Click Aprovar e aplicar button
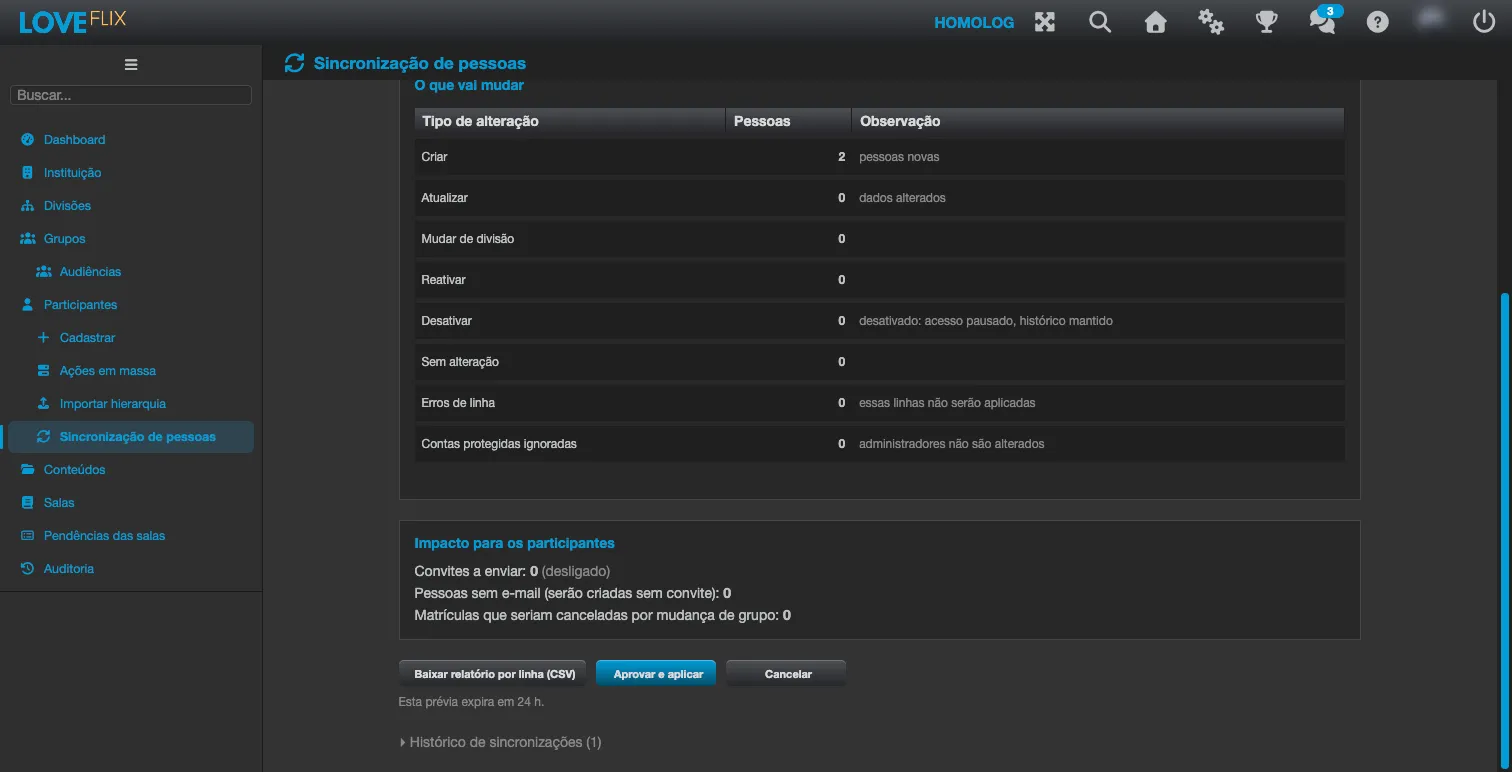This screenshot has height=772, width=1512. click(658, 674)
